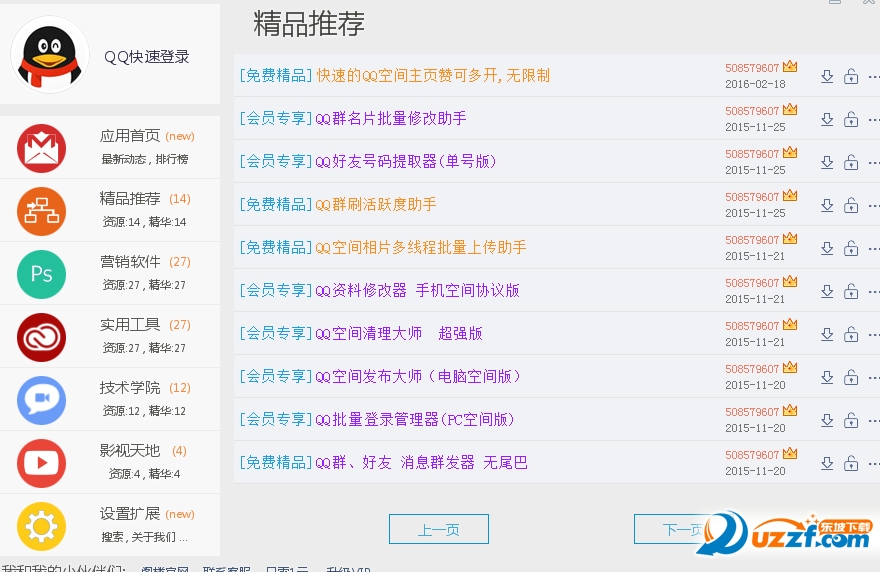Click author 508579607 on 2016-02-18 row
Image resolution: width=880 pixels, height=572 pixels.
[752, 68]
